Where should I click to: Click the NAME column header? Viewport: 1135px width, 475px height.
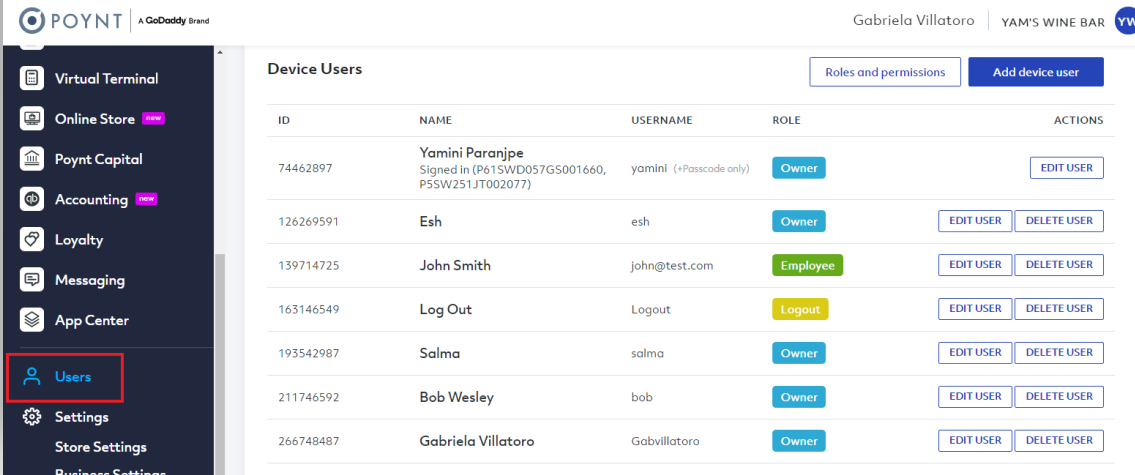point(435,120)
